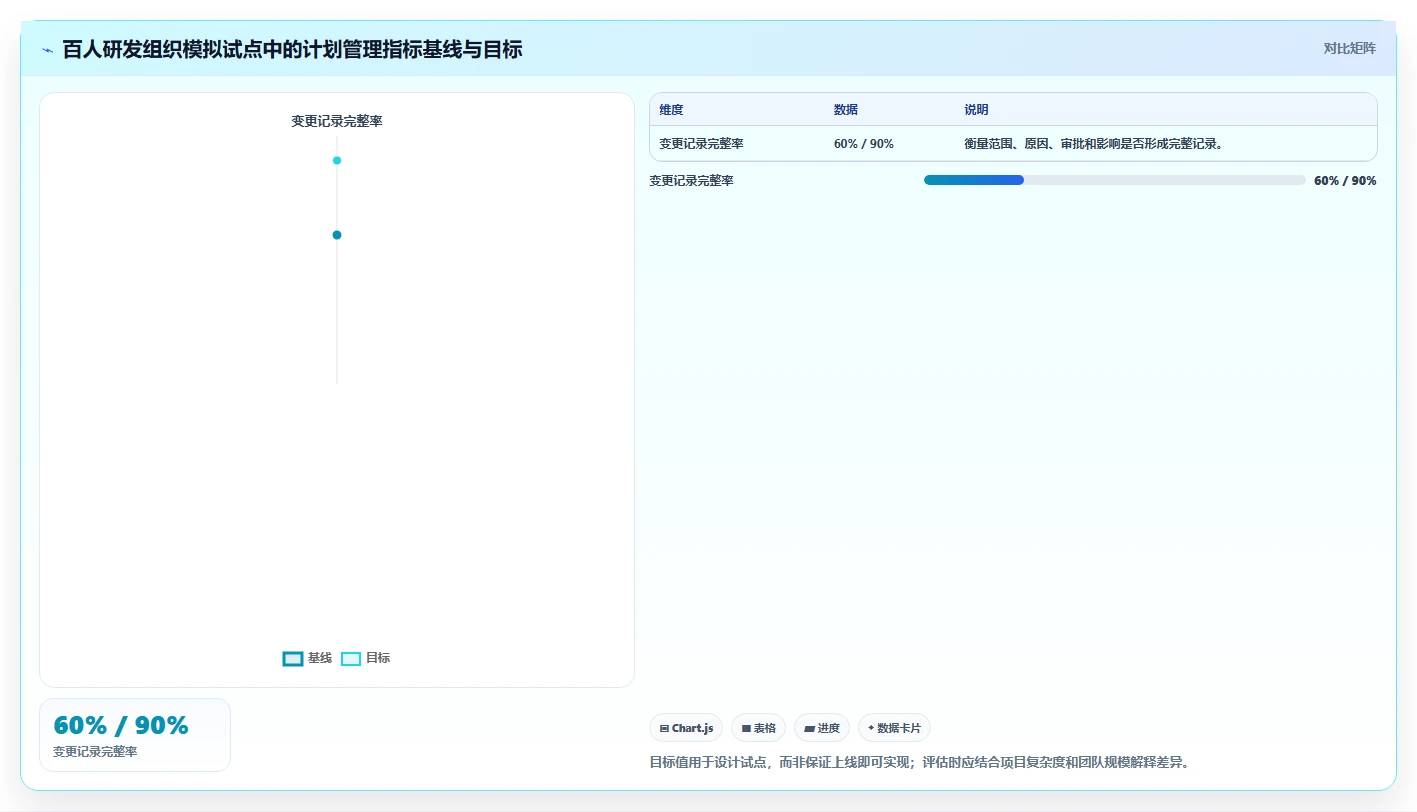
Task: Click the footer note about 目标值用于设计试点
Action: click(x=920, y=763)
